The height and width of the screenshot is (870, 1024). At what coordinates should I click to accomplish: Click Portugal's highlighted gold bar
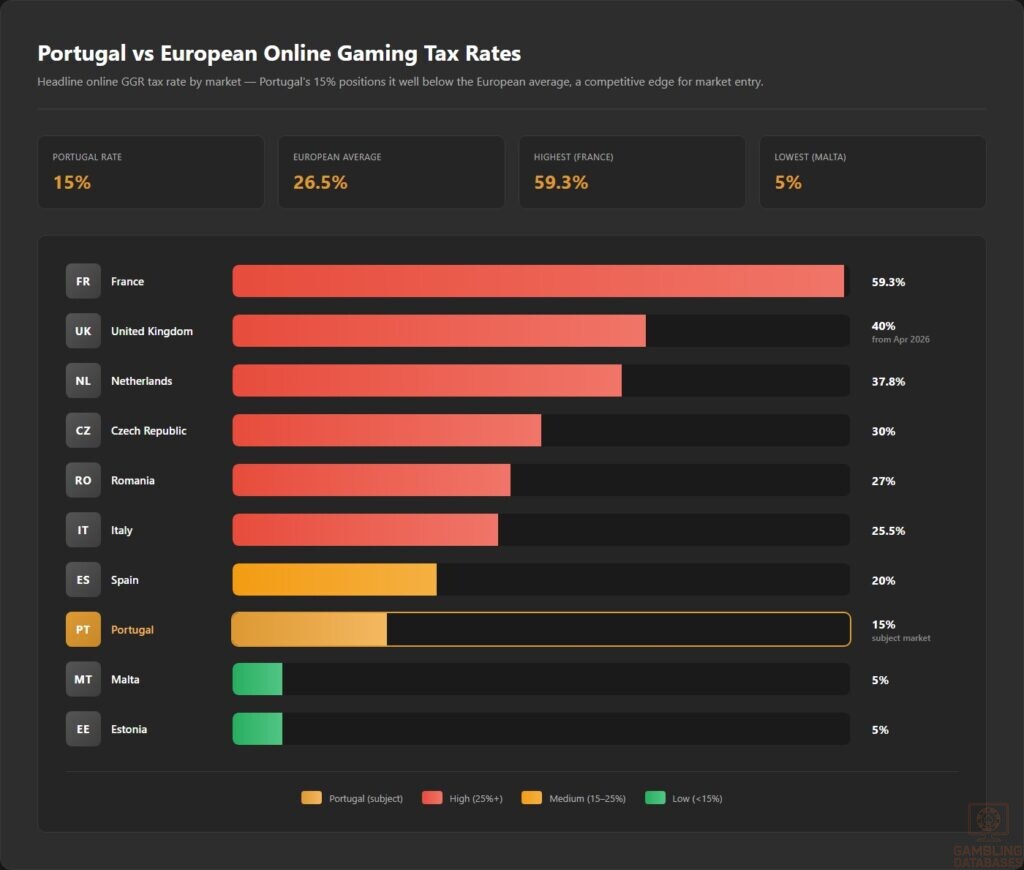[310, 629]
